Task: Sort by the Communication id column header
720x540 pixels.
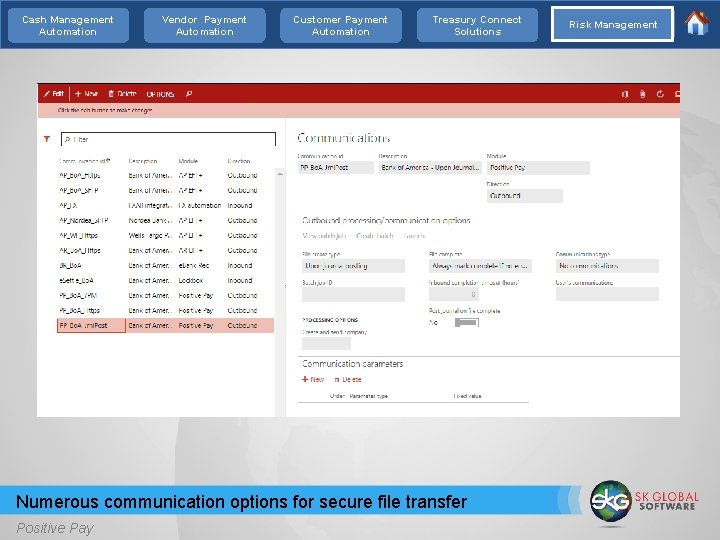Action: tap(85, 161)
